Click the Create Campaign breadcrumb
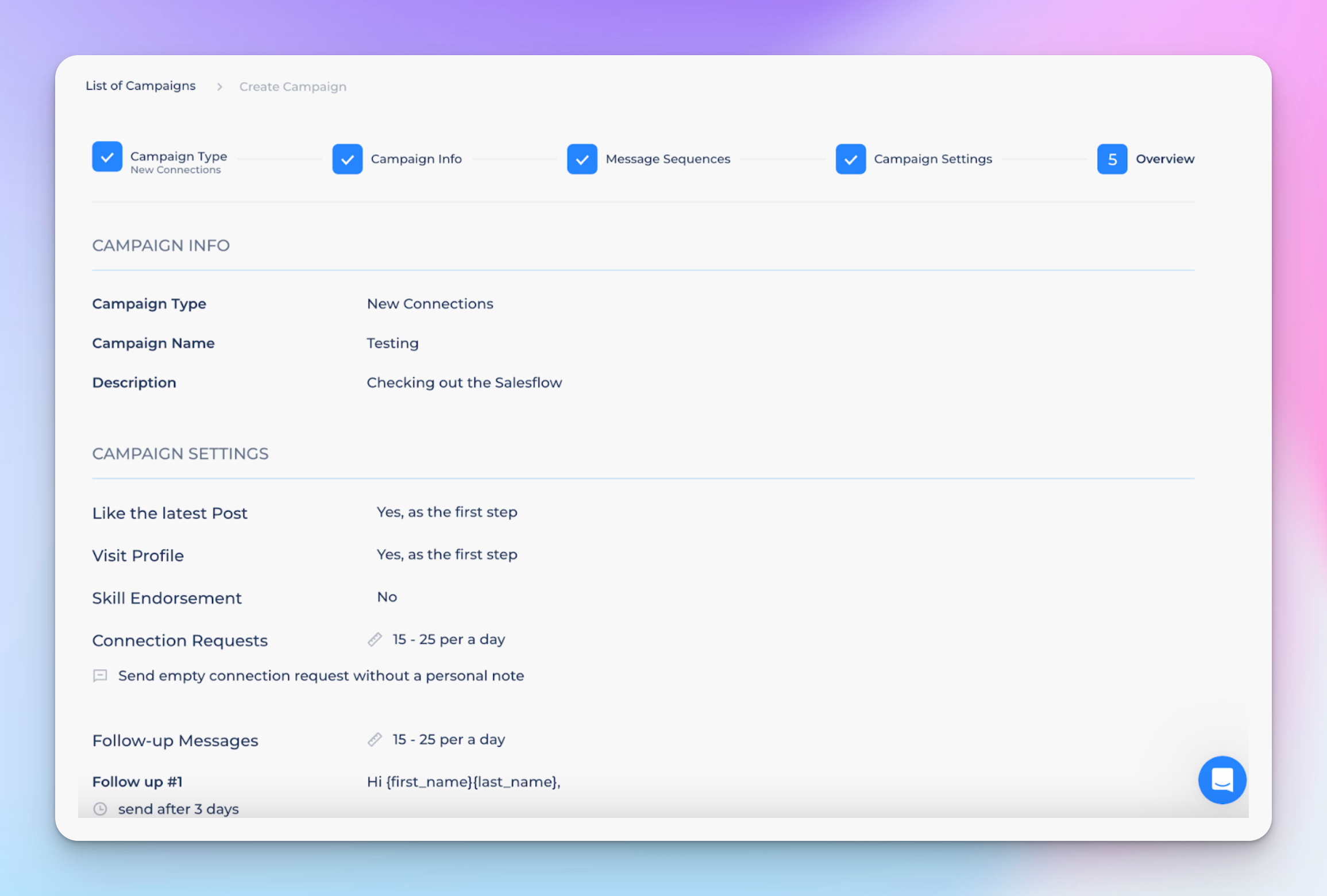Image resolution: width=1327 pixels, height=896 pixels. [292, 87]
